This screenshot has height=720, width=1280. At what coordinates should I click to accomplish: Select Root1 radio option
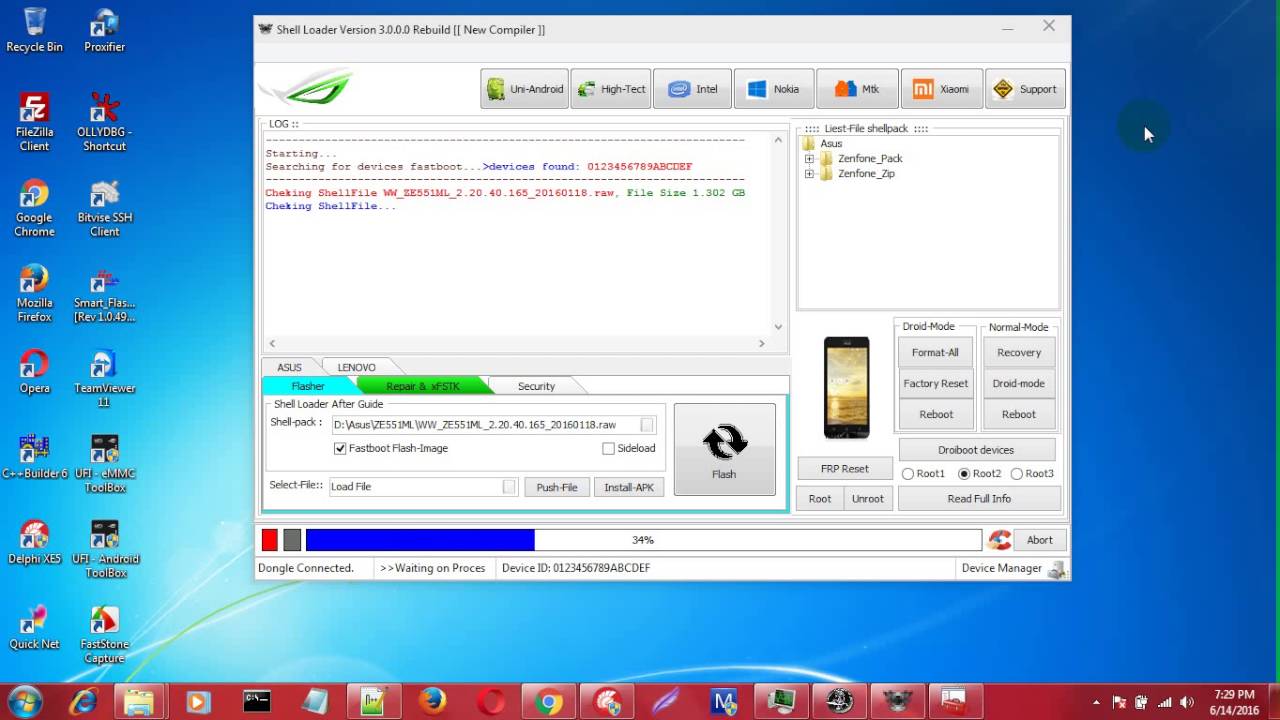tap(908, 474)
